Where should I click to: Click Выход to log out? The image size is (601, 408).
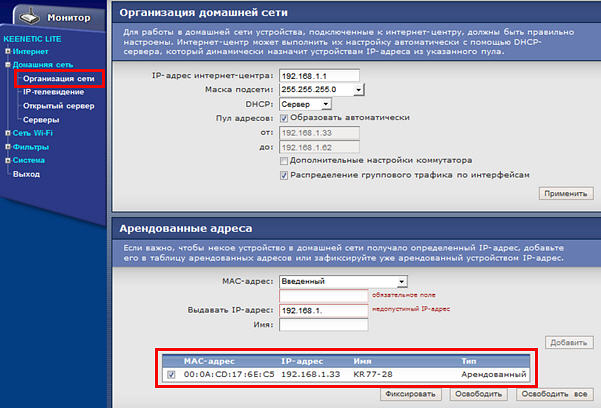click(x=27, y=174)
